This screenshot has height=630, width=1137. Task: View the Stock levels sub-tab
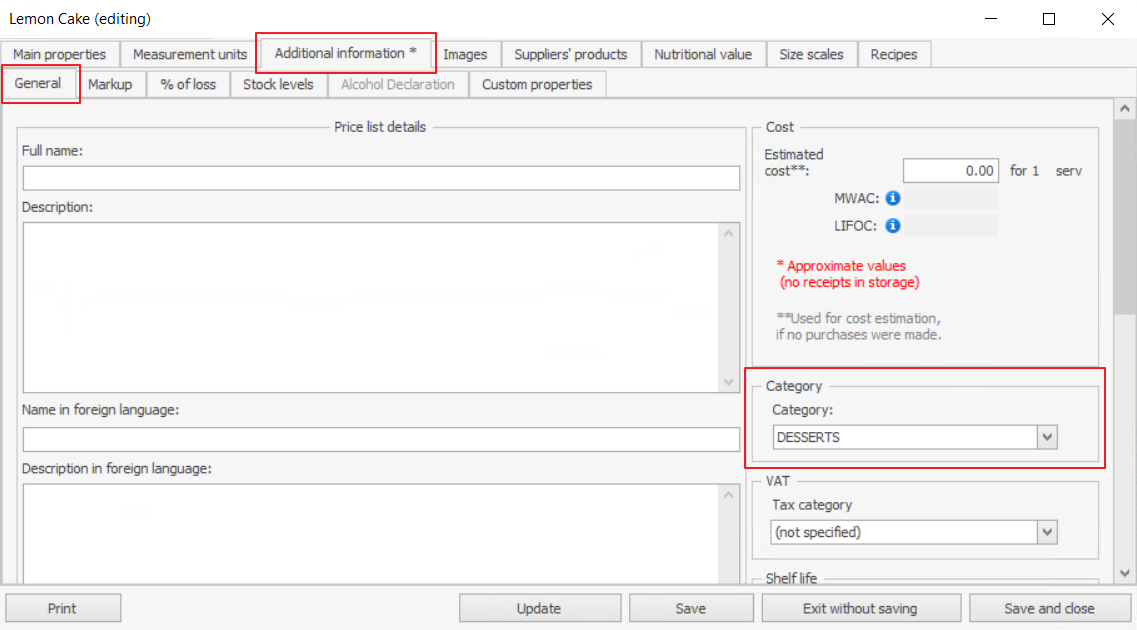278,84
